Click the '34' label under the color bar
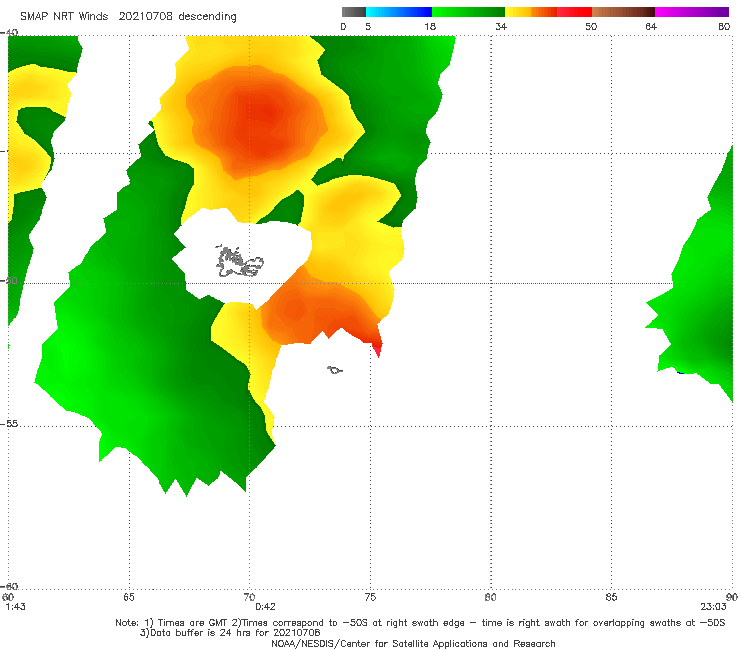740x650 pixels. pyautogui.click(x=501, y=26)
